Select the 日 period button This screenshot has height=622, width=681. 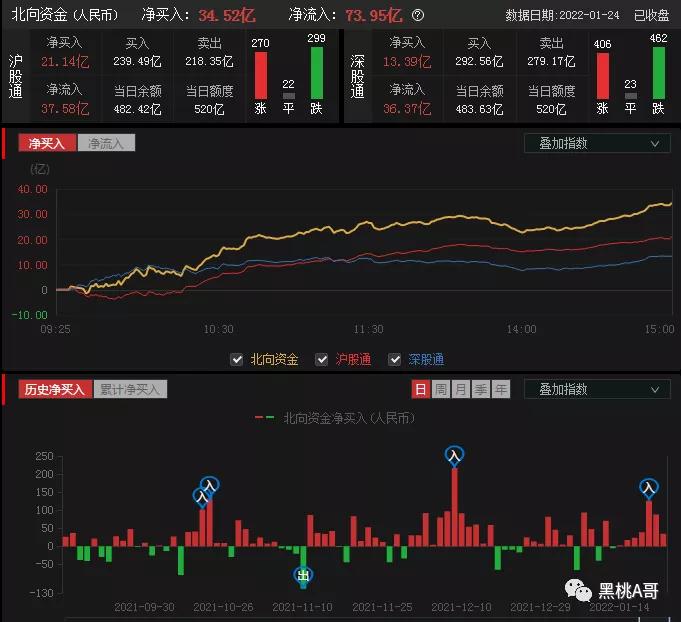pyautogui.click(x=420, y=389)
